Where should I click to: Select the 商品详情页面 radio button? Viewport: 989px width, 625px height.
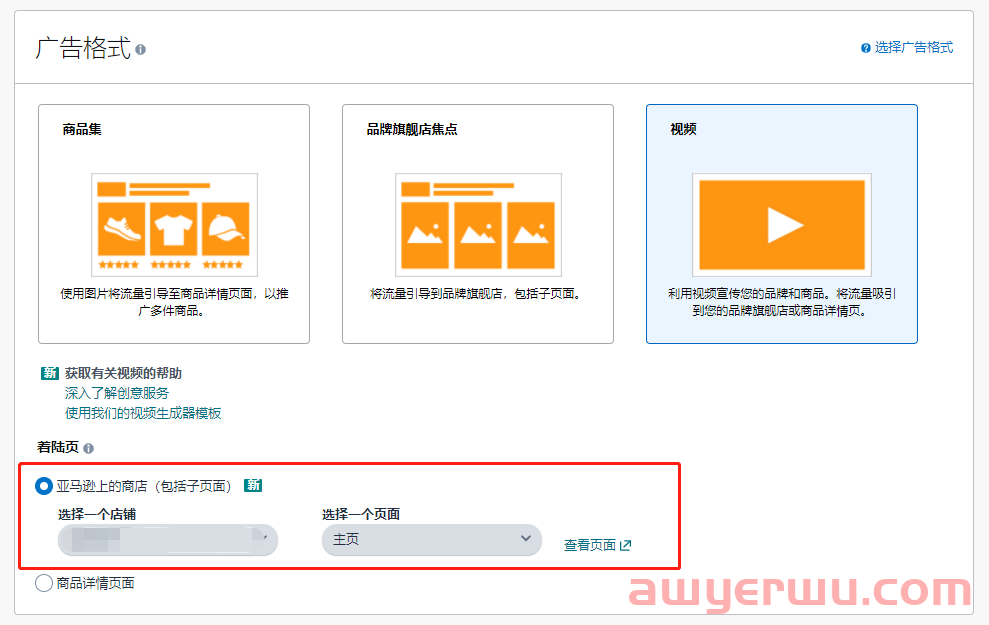tap(44, 583)
